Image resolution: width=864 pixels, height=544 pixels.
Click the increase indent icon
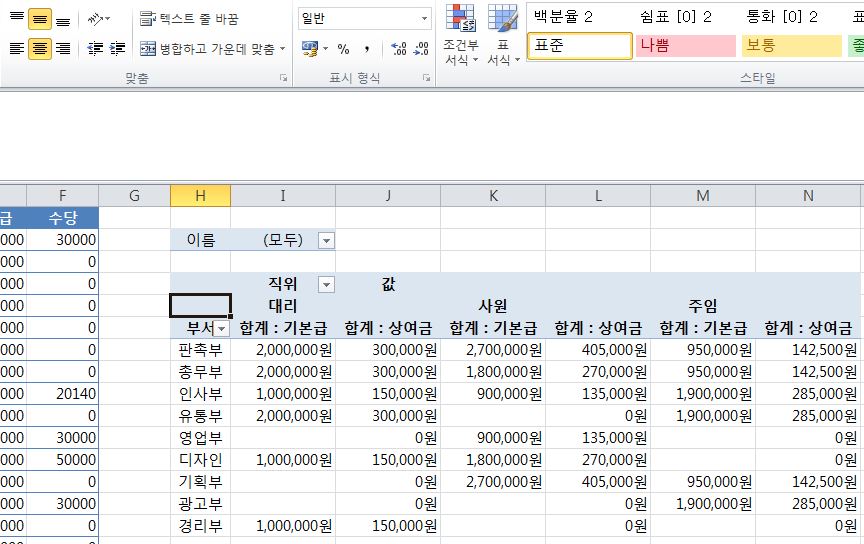[x=117, y=48]
